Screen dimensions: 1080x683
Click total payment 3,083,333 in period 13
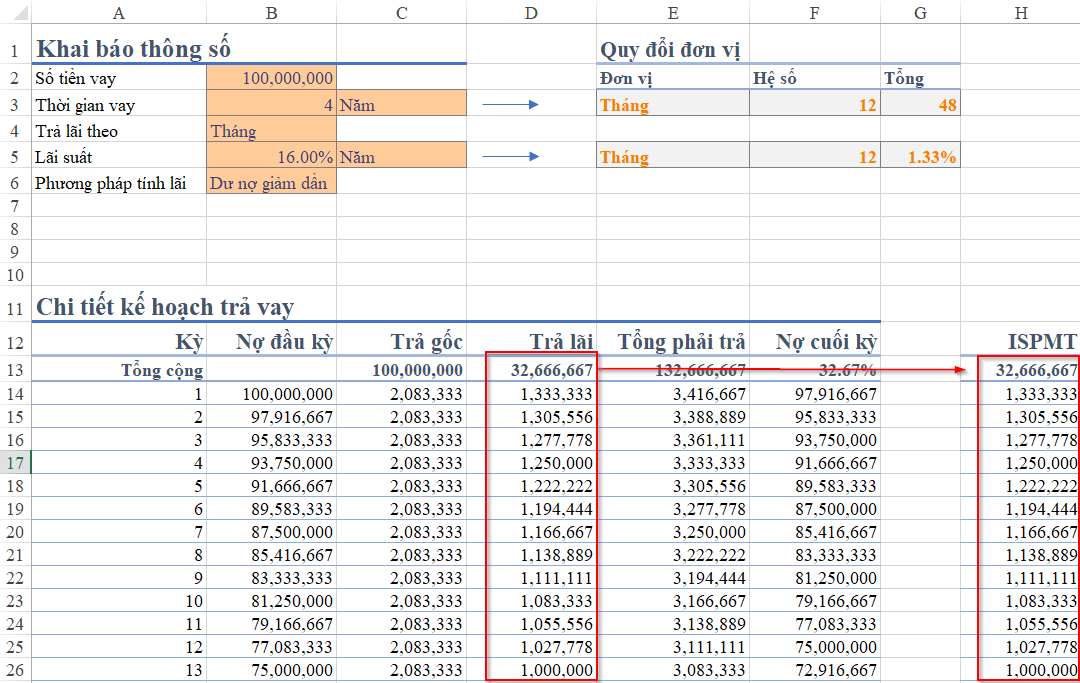(673, 670)
